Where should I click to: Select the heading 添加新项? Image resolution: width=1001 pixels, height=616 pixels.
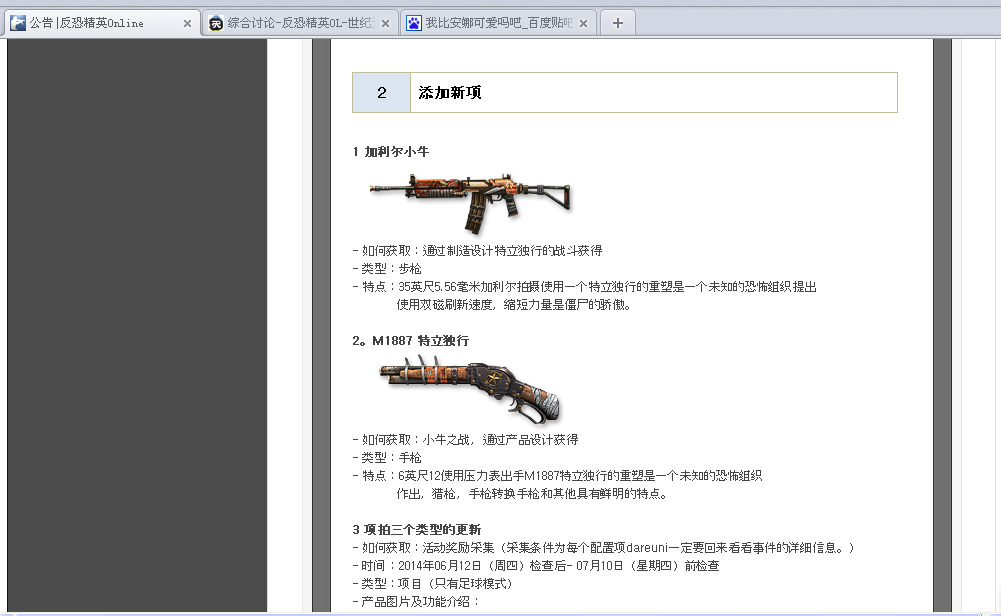pos(450,93)
